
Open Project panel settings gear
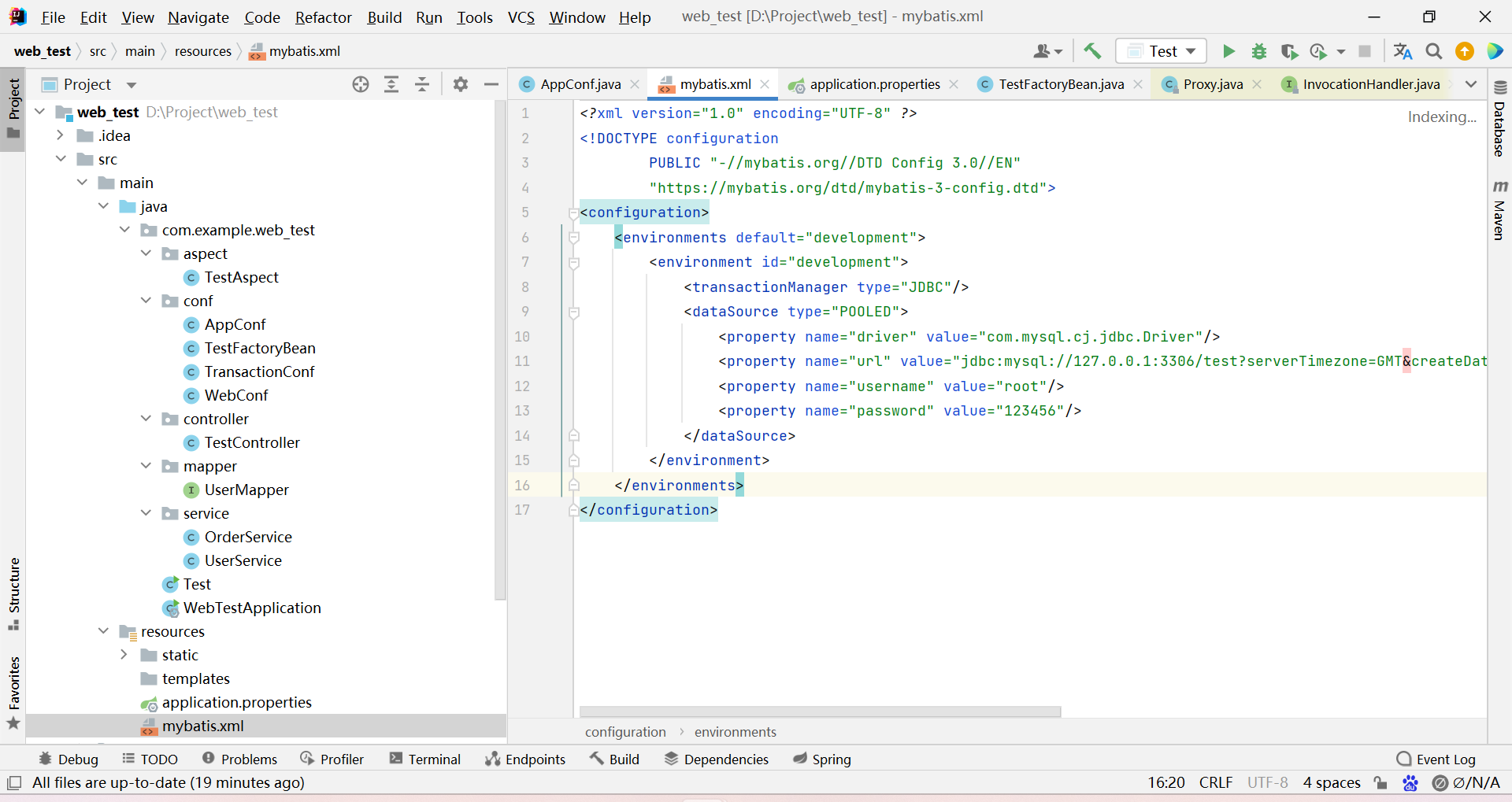point(461,84)
